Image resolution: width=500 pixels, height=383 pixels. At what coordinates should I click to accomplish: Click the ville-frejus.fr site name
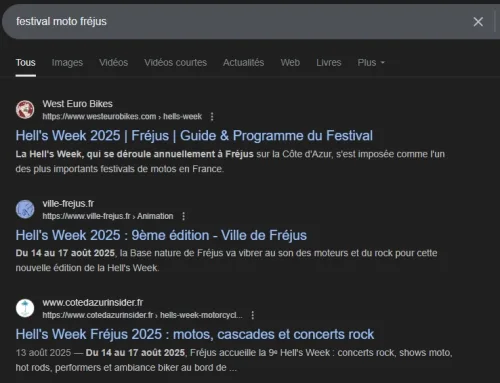[x=68, y=204]
